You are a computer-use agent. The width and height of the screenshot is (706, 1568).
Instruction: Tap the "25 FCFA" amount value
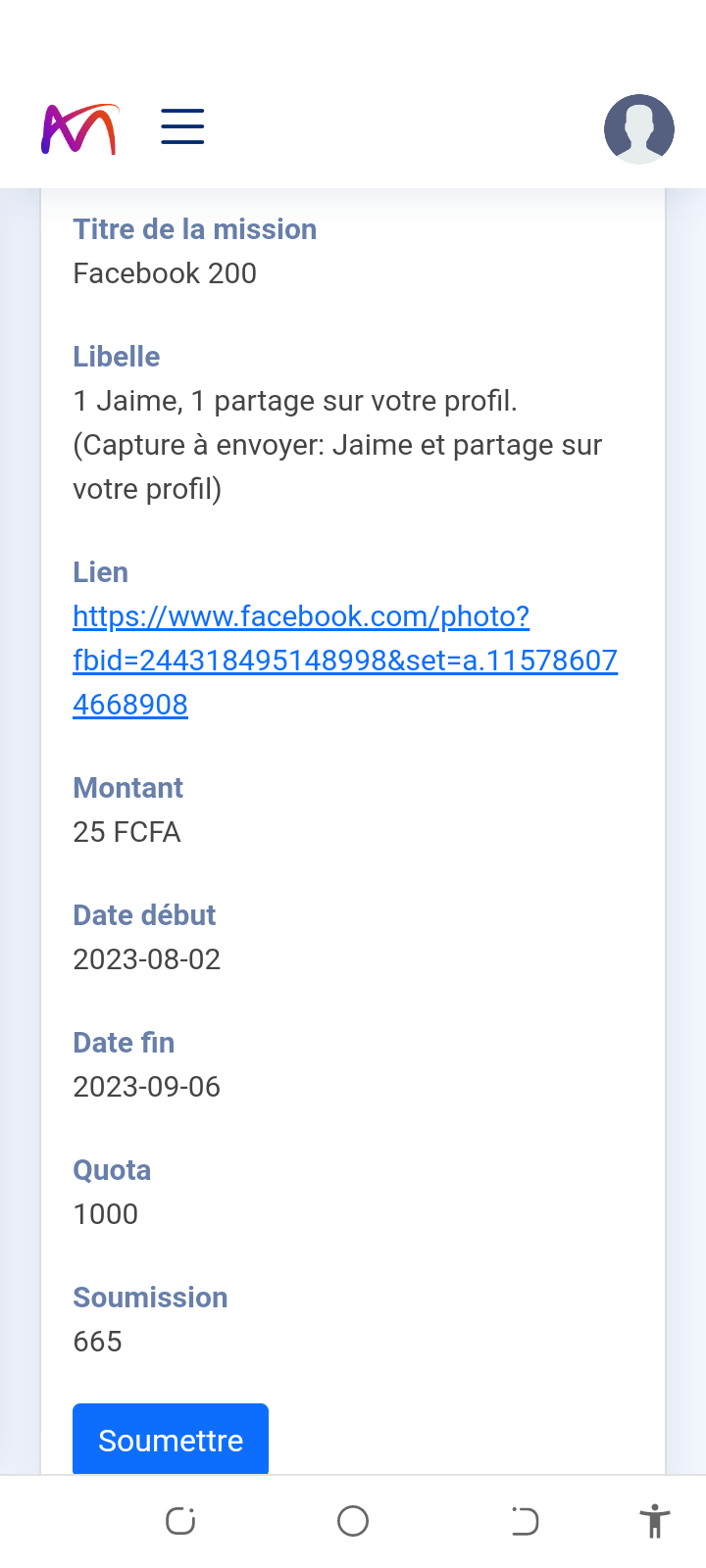pyautogui.click(x=126, y=832)
